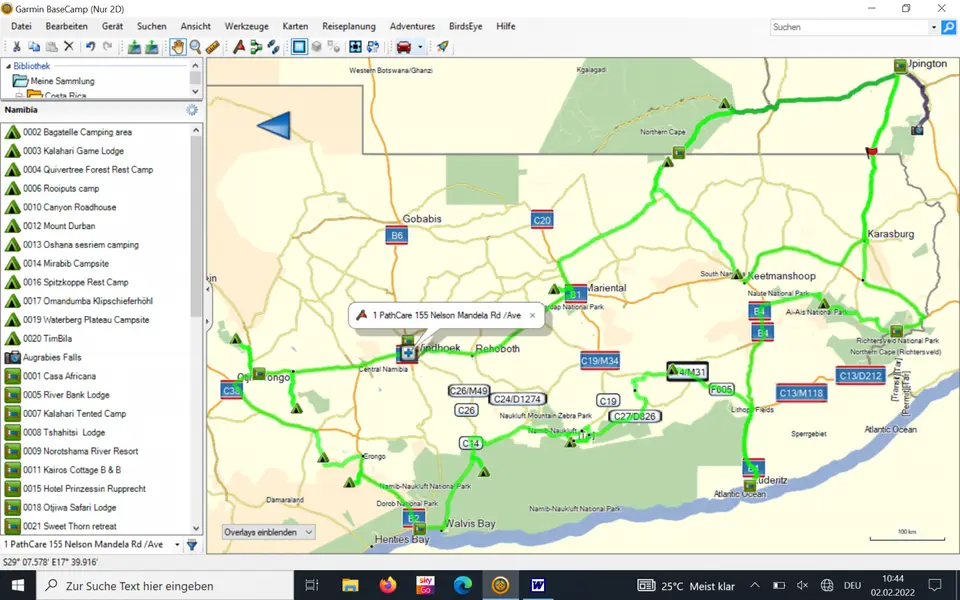Select 0021 Sweet Thorn retreat entry
Screen dimensions: 960x600
[x=96, y=526]
